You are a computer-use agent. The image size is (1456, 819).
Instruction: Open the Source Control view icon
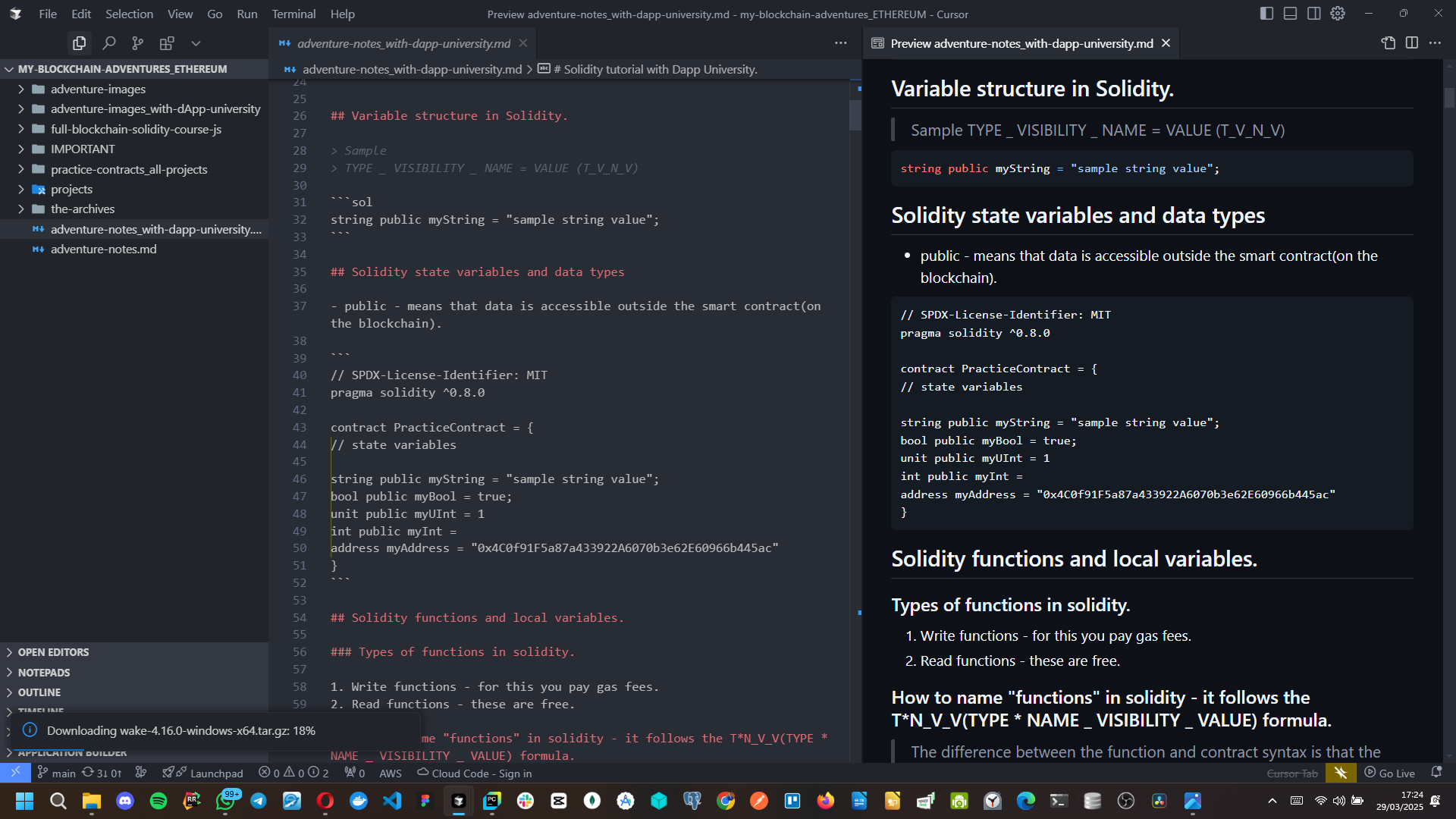[x=137, y=43]
